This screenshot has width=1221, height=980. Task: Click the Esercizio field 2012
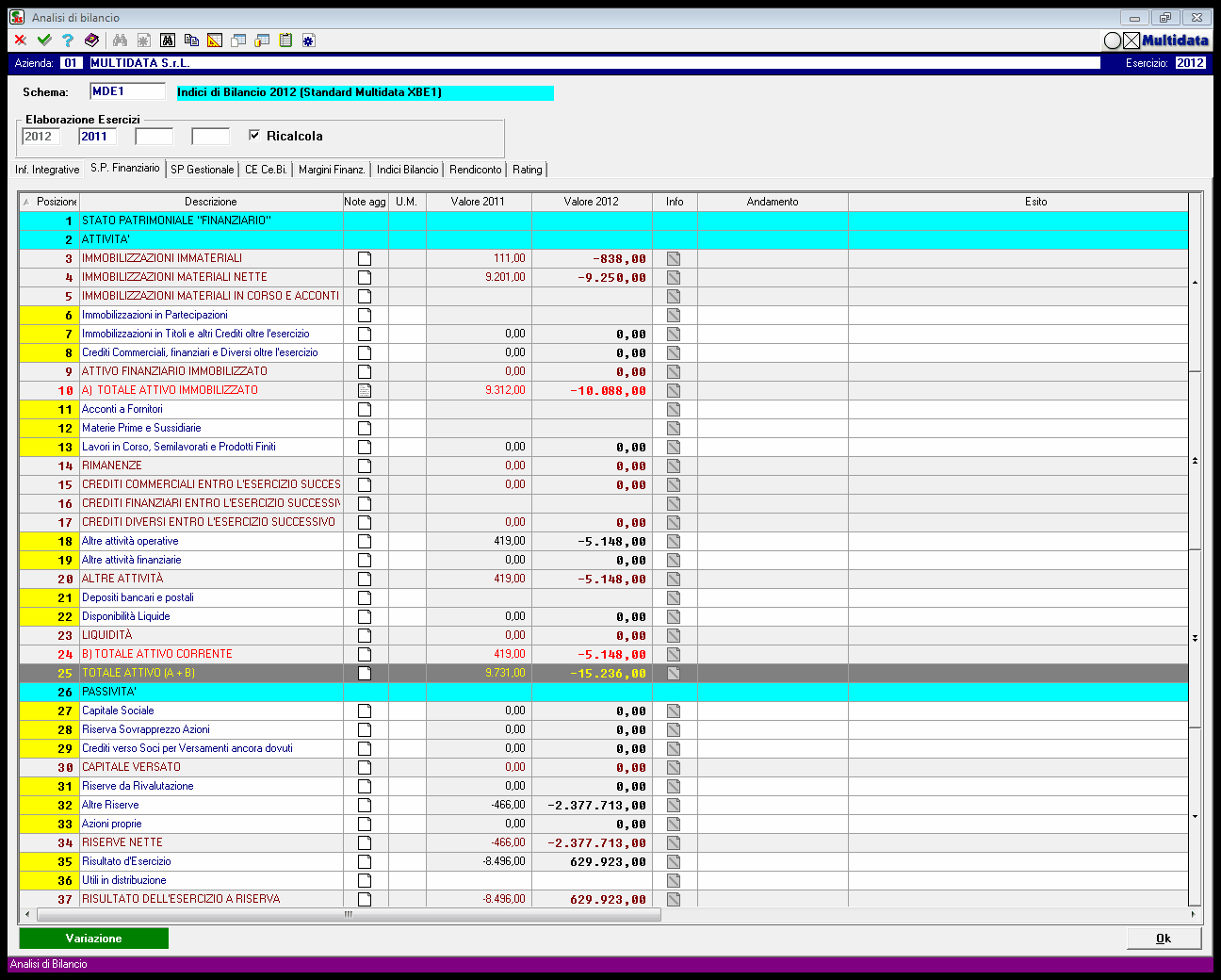(1190, 63)
